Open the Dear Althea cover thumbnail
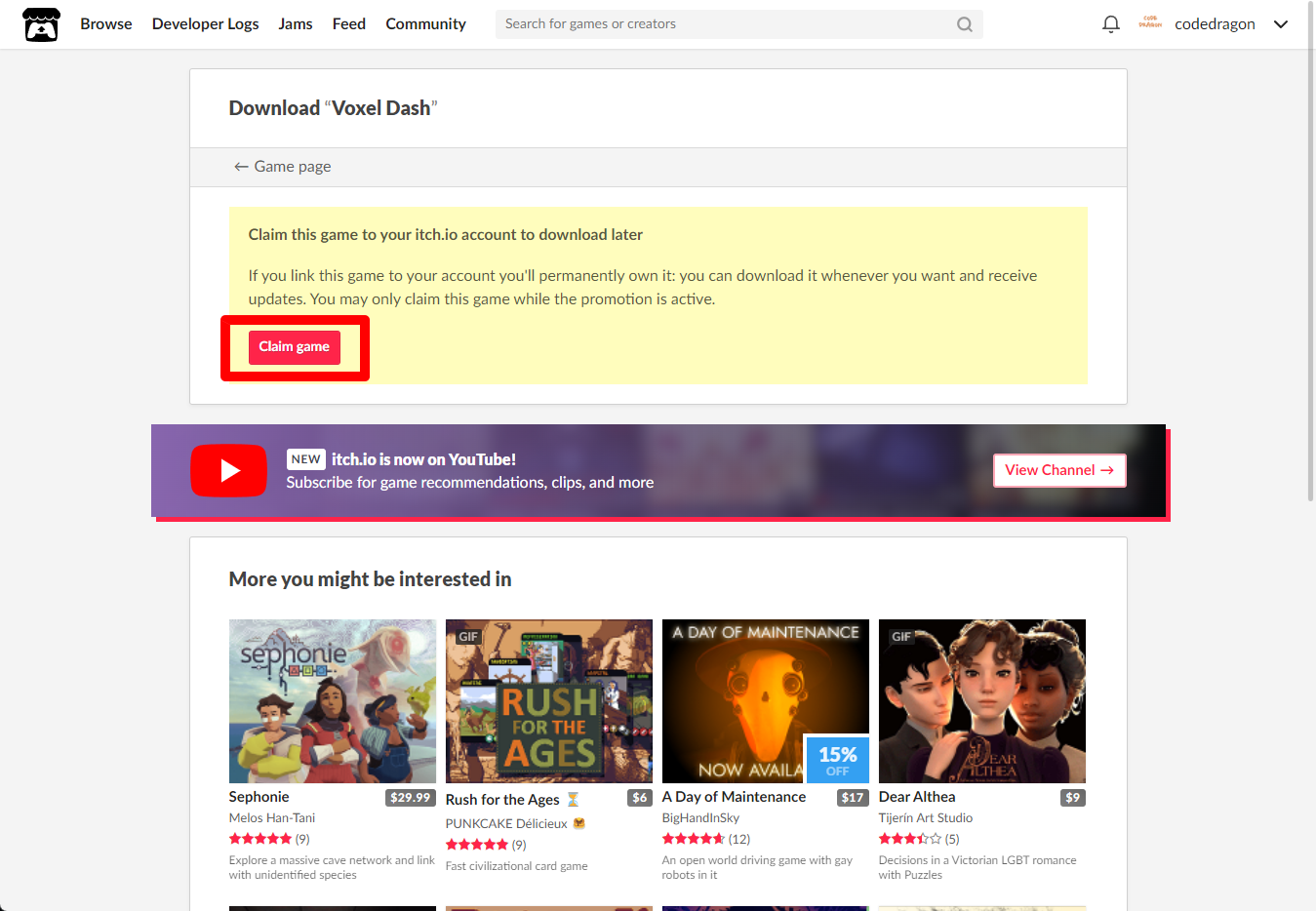 pyautogui.click(x=982, y=701)
